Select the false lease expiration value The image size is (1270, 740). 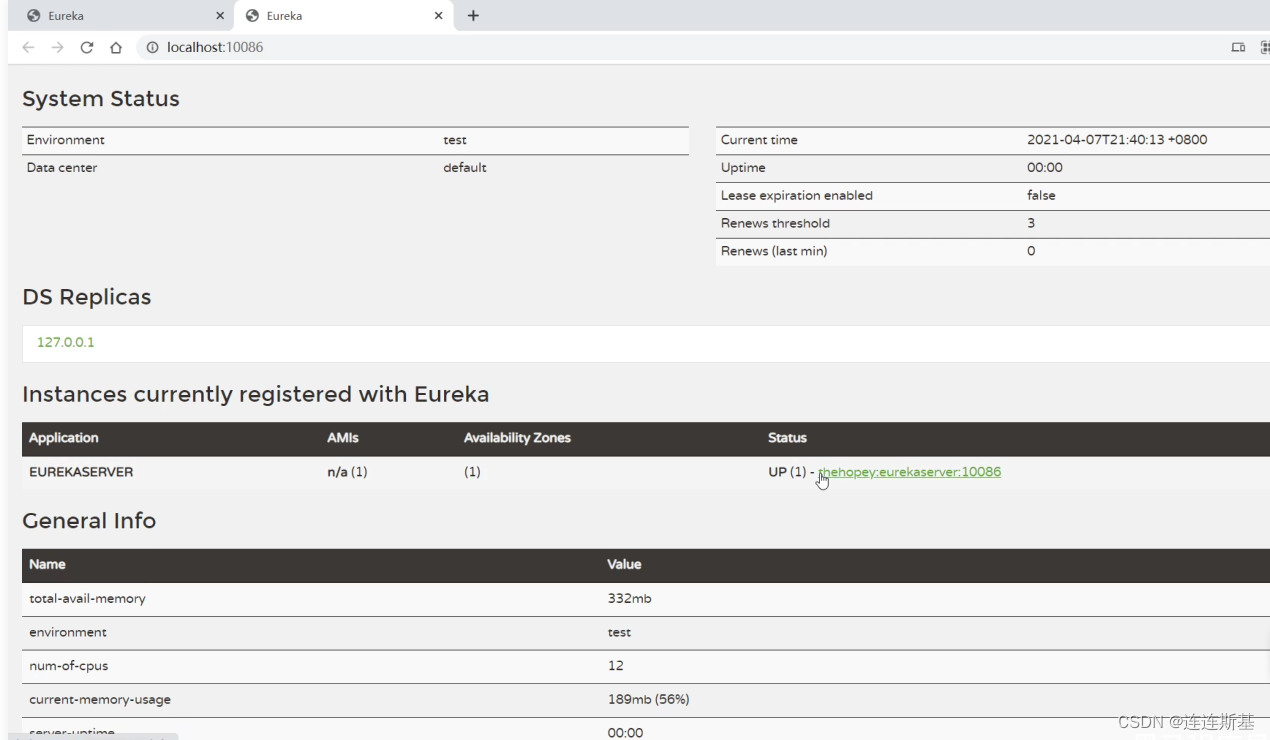pyautogui.click(x=1041, y=196)
